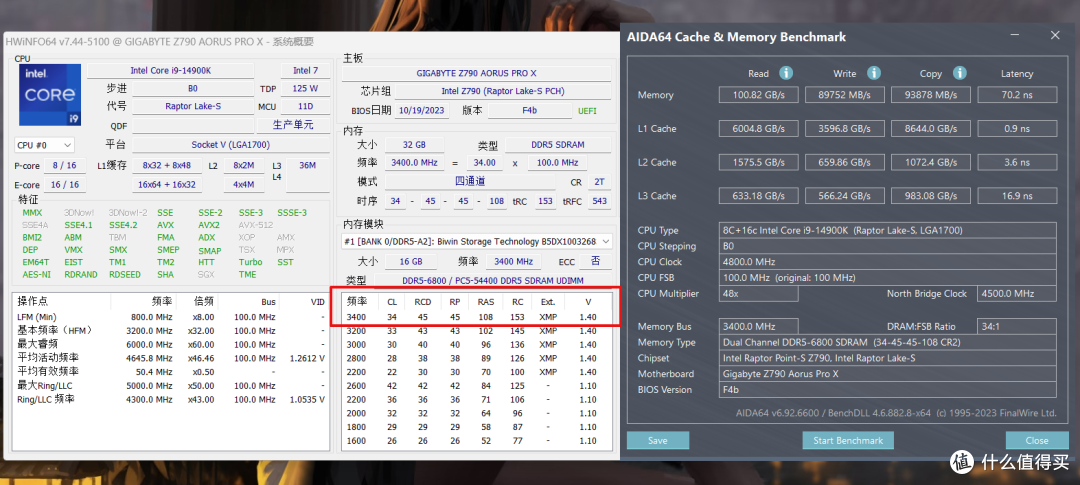Click the North Bridge Clock 4500.0 MHz field

[x=1017, y=293]
